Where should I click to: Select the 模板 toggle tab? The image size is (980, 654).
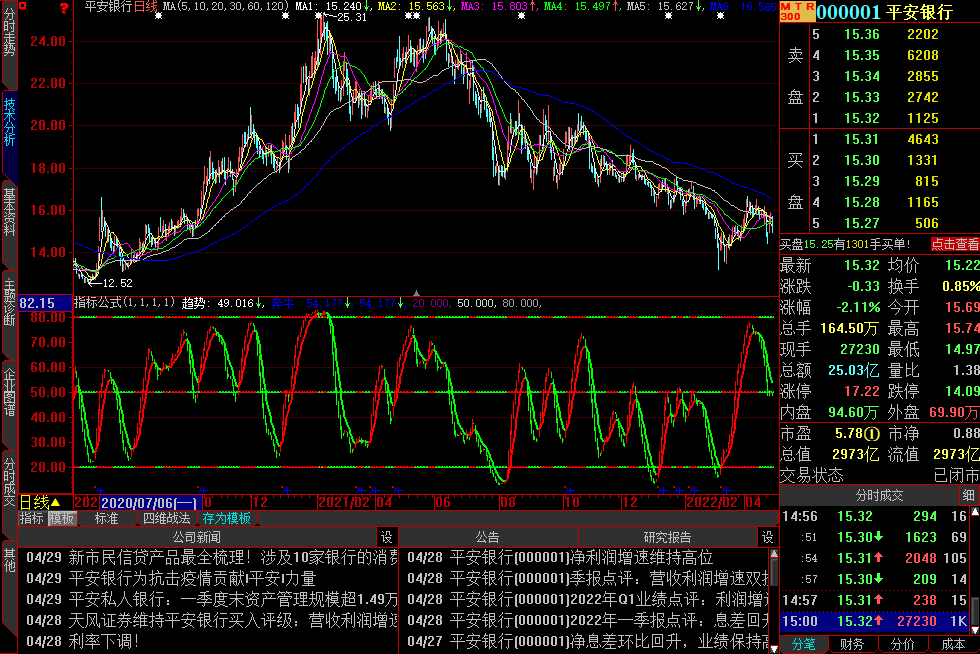coord(61,518)
